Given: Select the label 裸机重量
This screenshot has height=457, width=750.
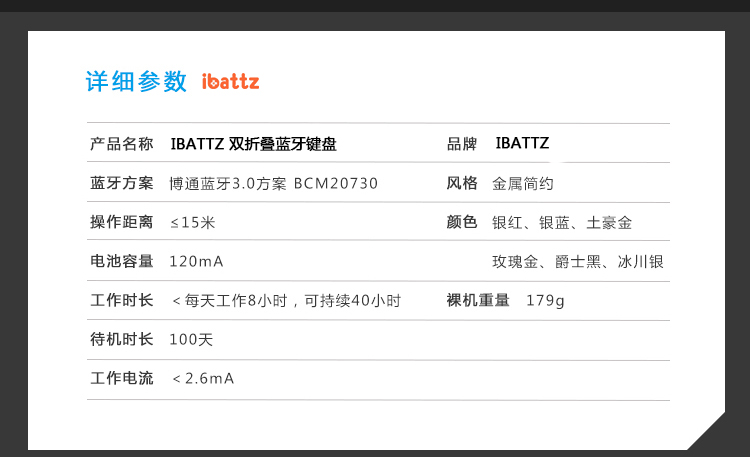Looking at the screenshot, I should [x=477, y=301].
